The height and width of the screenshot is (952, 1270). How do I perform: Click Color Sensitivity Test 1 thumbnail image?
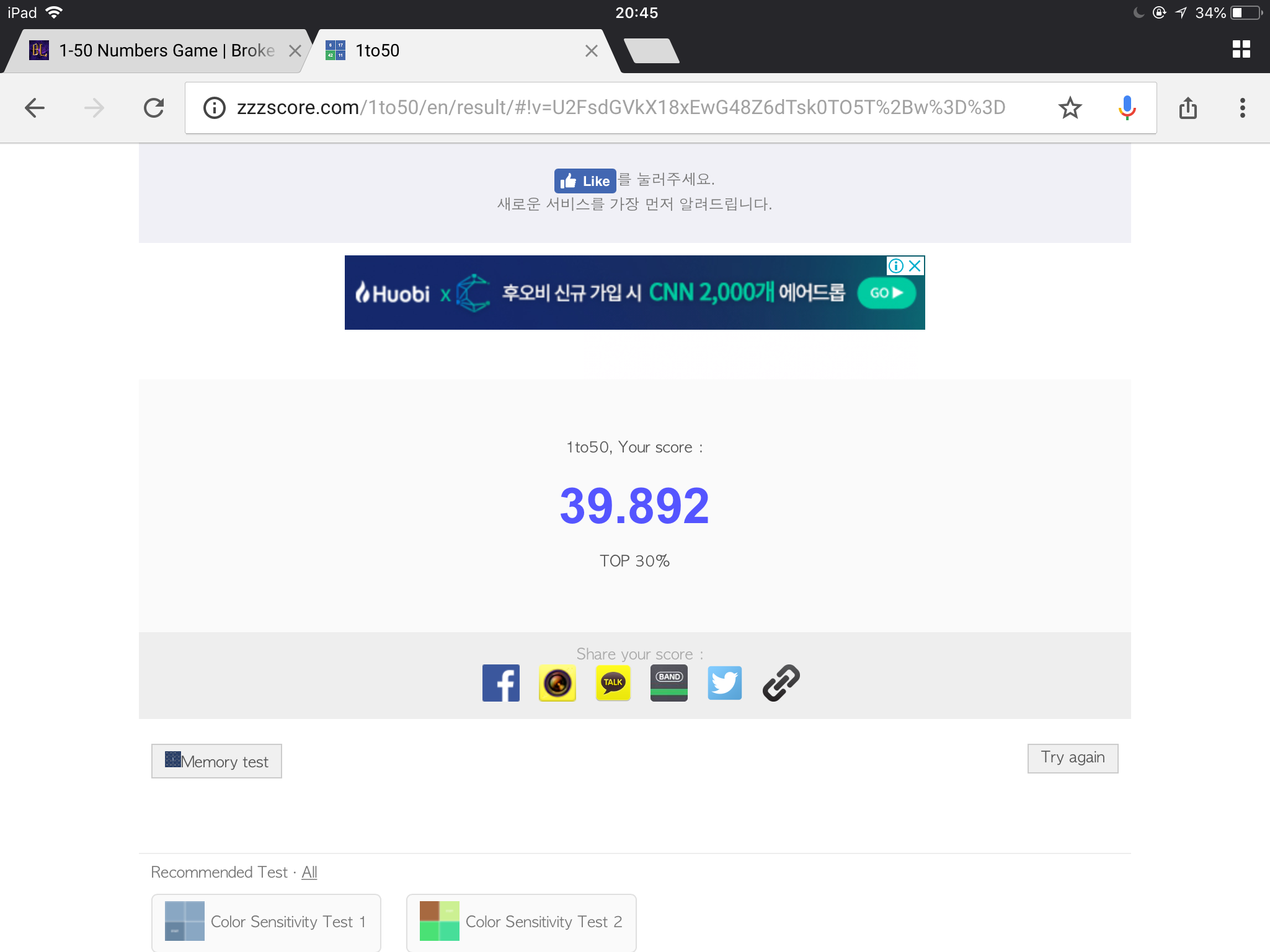[x=185, y=921]
